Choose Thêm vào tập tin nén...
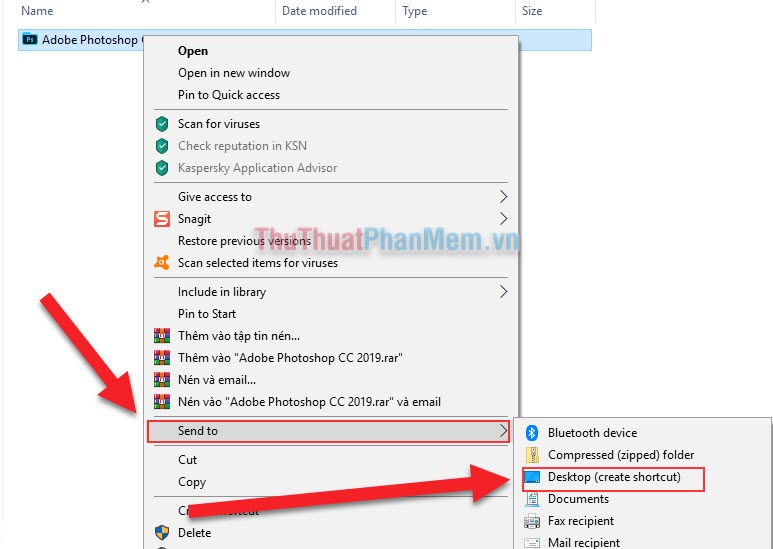The image size is (773, 549). coord(239,336)
